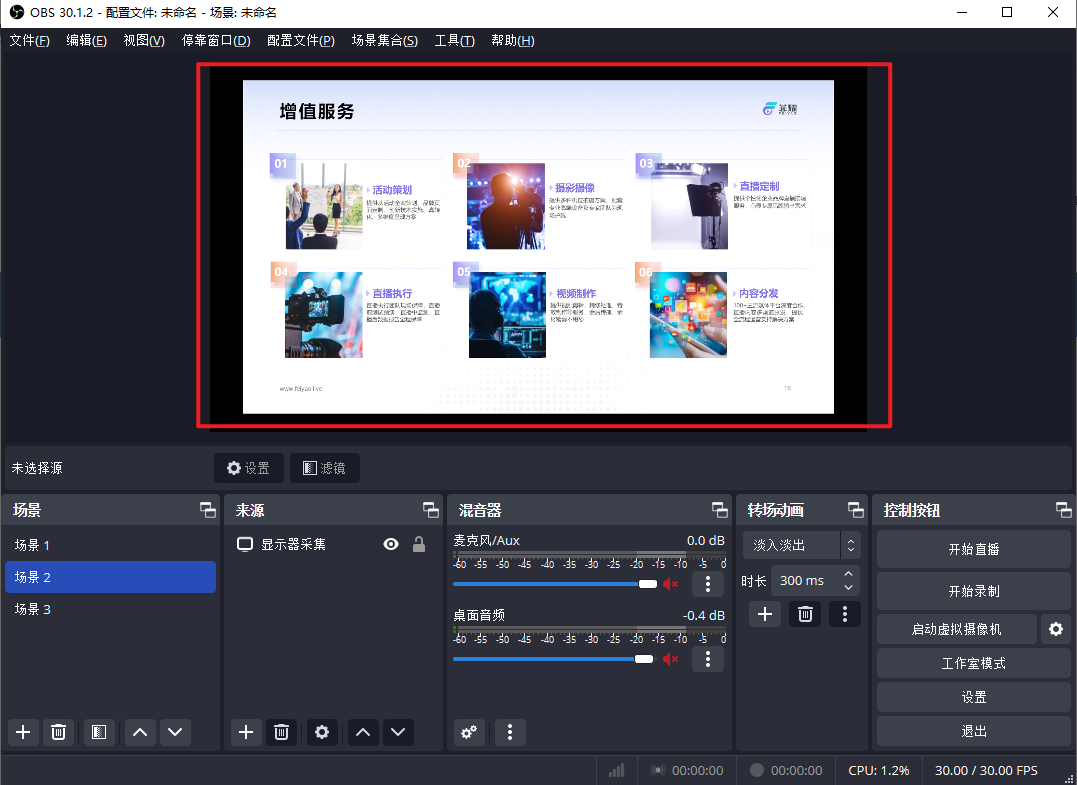Open scene filters icon in Scenes panel
This screenshot has width=1077, height=785.
(98, 732)
